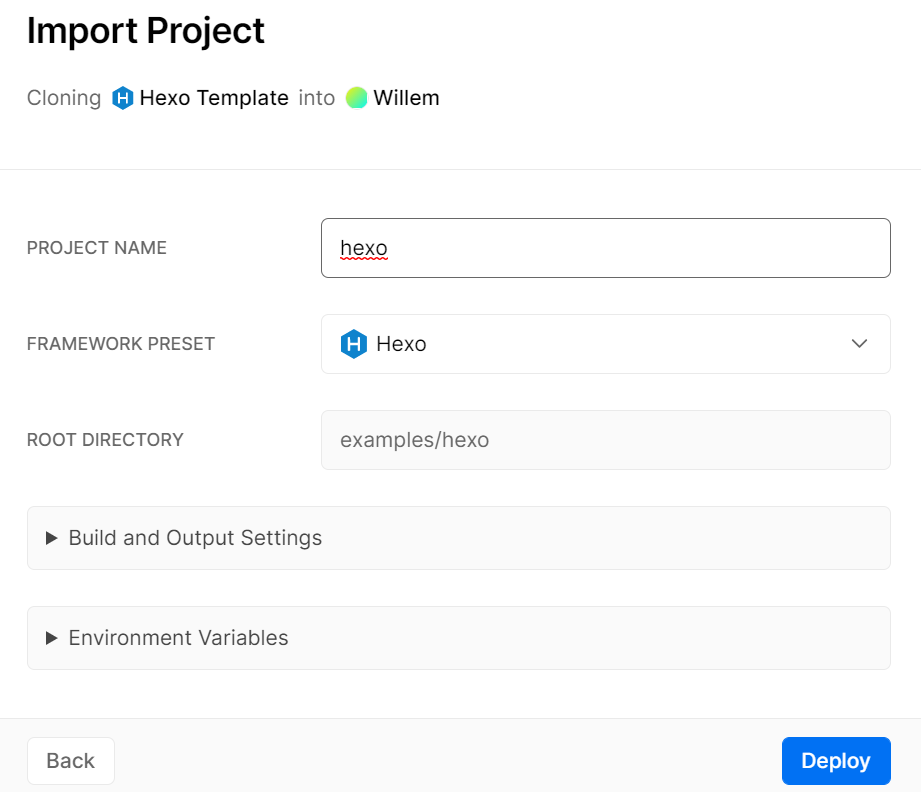Click the Willem account name
This screenshot has width=921, height=792.
pos(406,98)
